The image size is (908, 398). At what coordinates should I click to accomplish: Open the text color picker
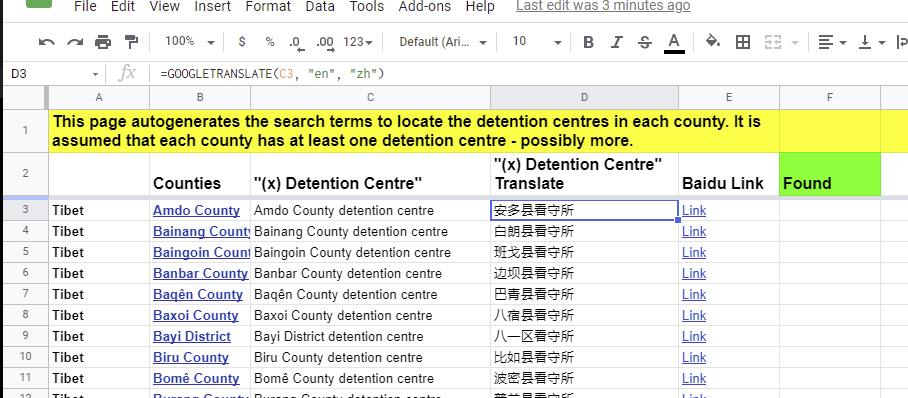[x=674, y=43]
